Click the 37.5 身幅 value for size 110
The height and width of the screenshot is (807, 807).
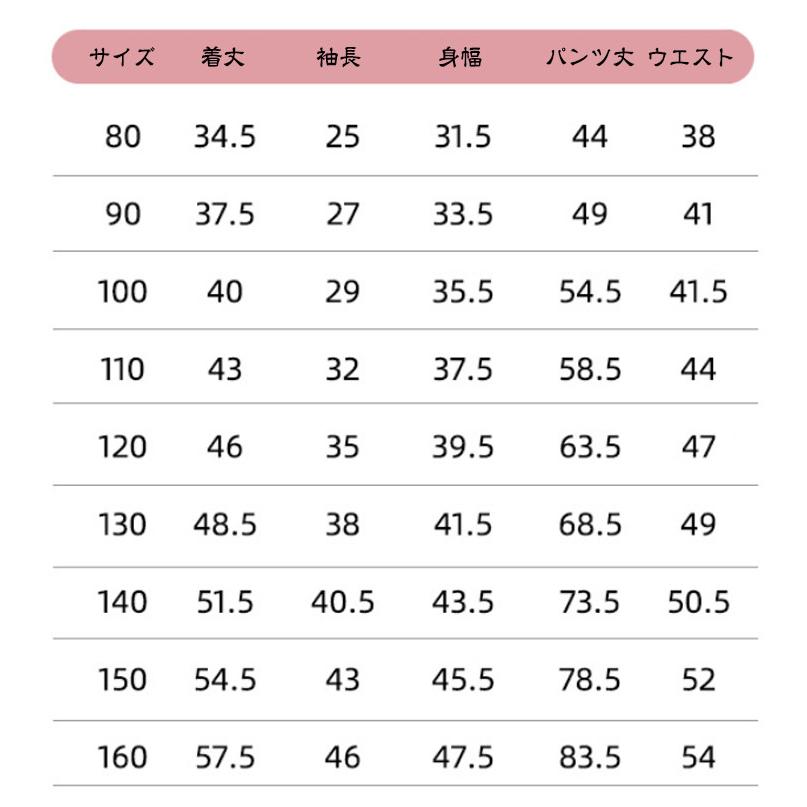(x=463, y=370)
